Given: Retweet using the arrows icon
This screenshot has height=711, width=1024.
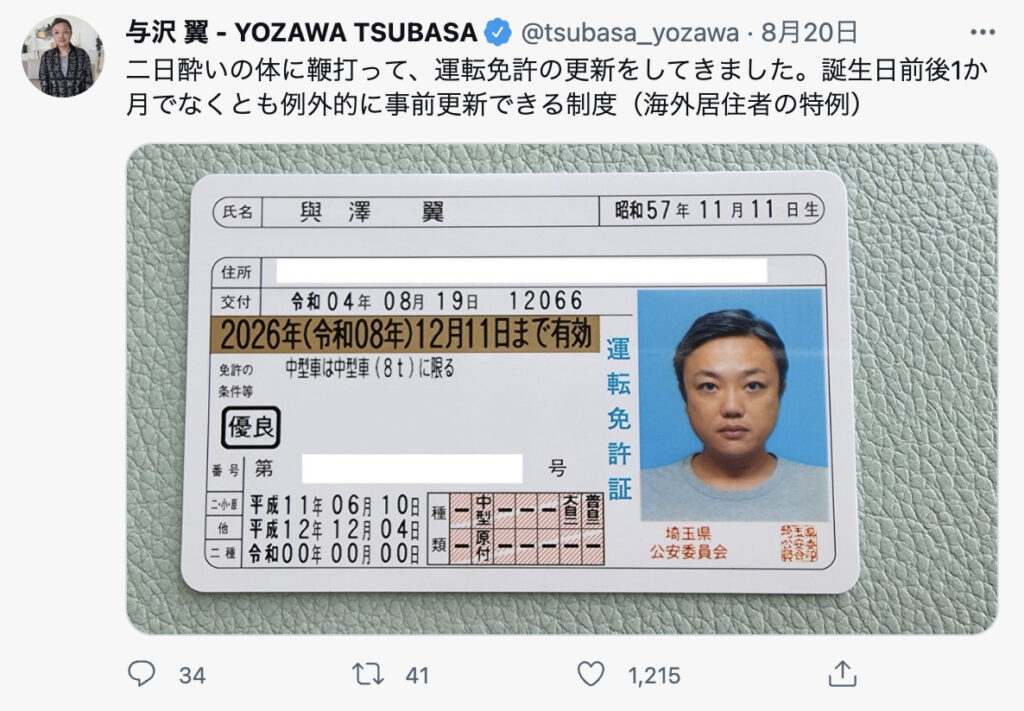Looking at the screenshot, I should pyautogui.click(x=368, y=674).
